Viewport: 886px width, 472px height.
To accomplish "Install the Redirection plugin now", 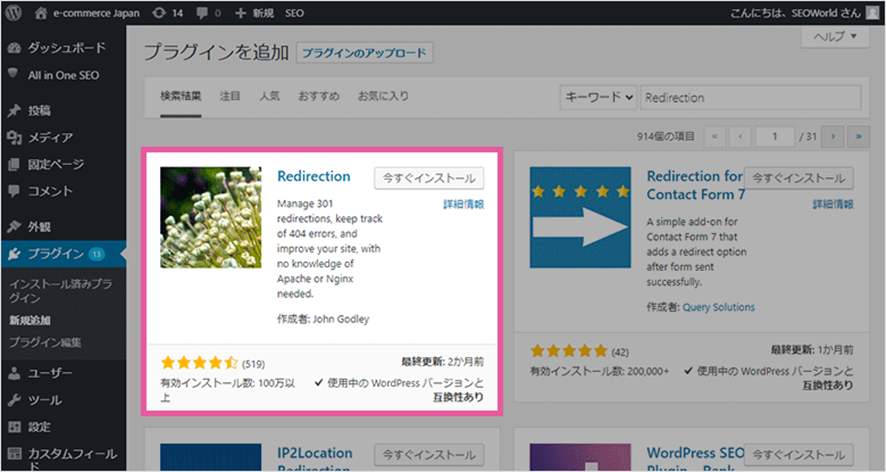I will pos(429,178).
